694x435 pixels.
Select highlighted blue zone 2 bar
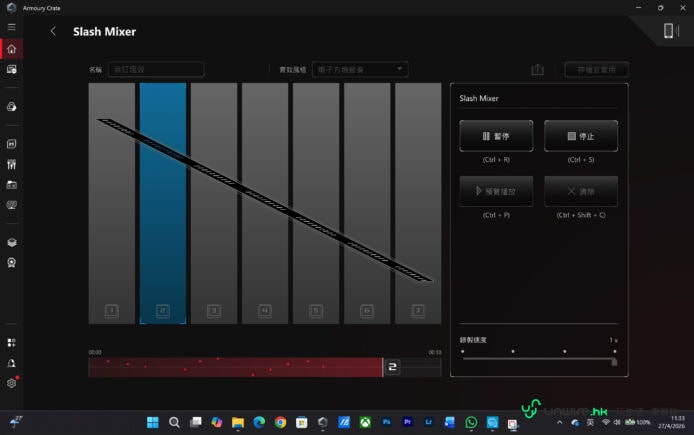pos(163,203)
